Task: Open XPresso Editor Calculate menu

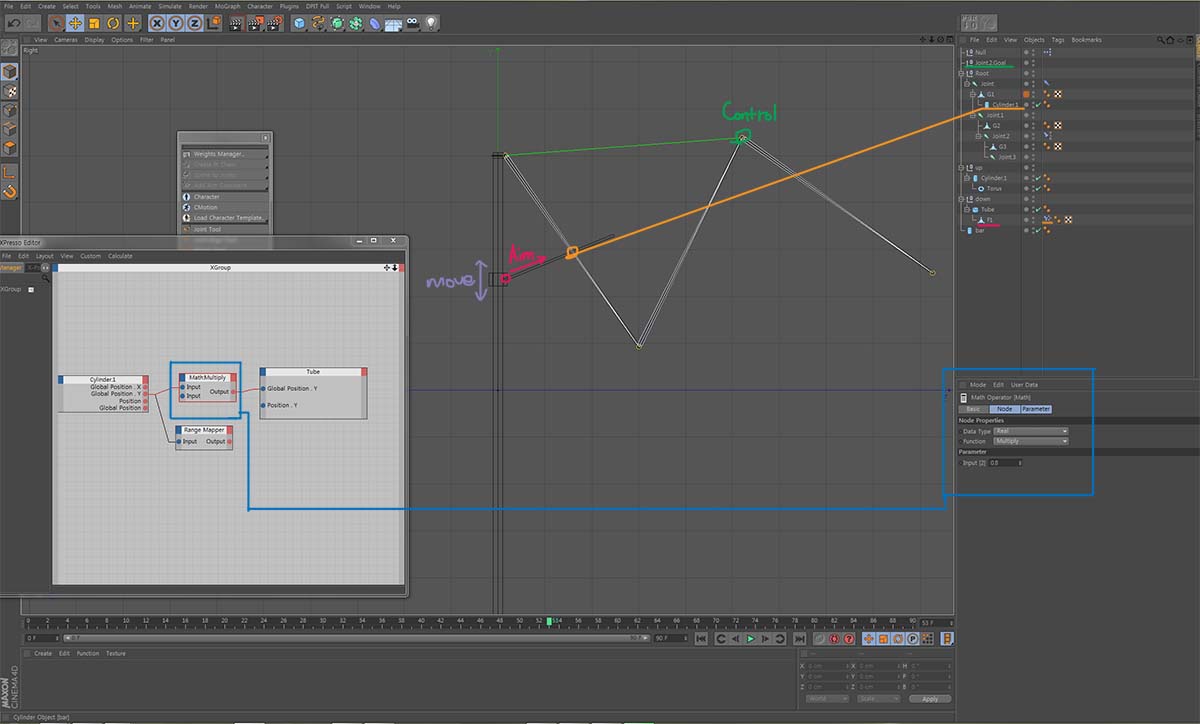Action: (120, 256)
